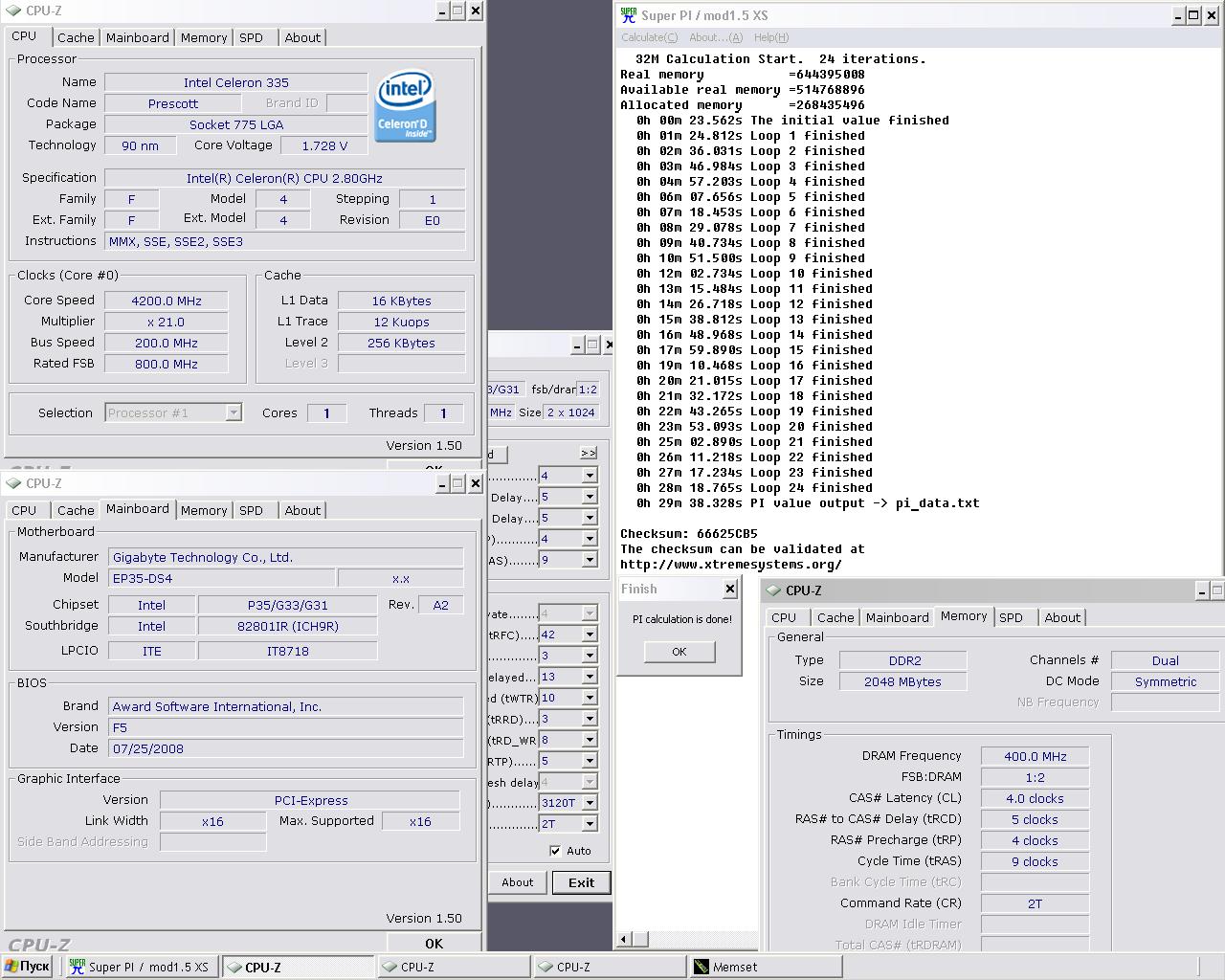Click the Memory size 2048 MBytes value
This screenshot has height=980, width=1225.
(902, 681)
